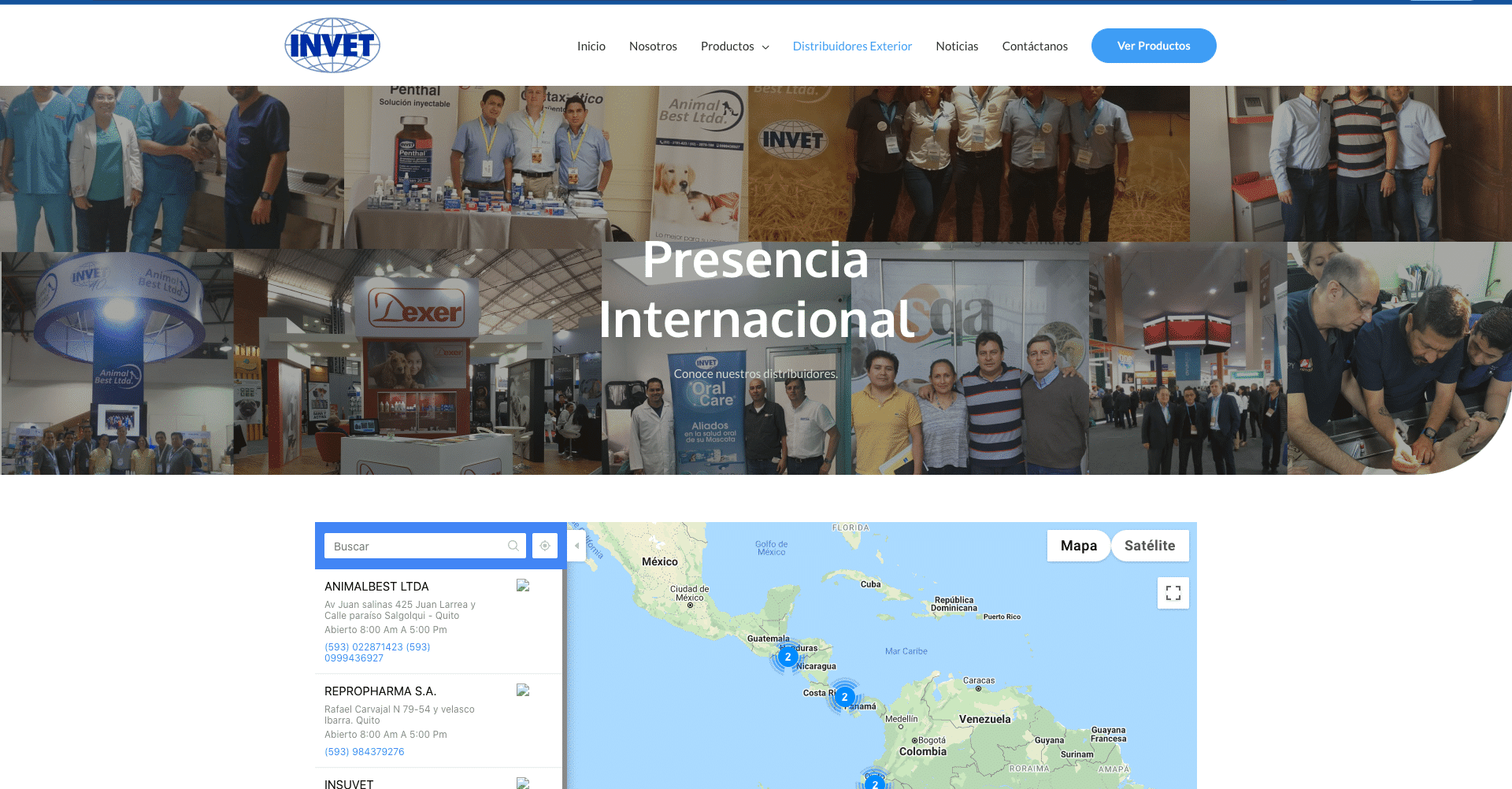Use the locate-me target icon

point(545,546)
